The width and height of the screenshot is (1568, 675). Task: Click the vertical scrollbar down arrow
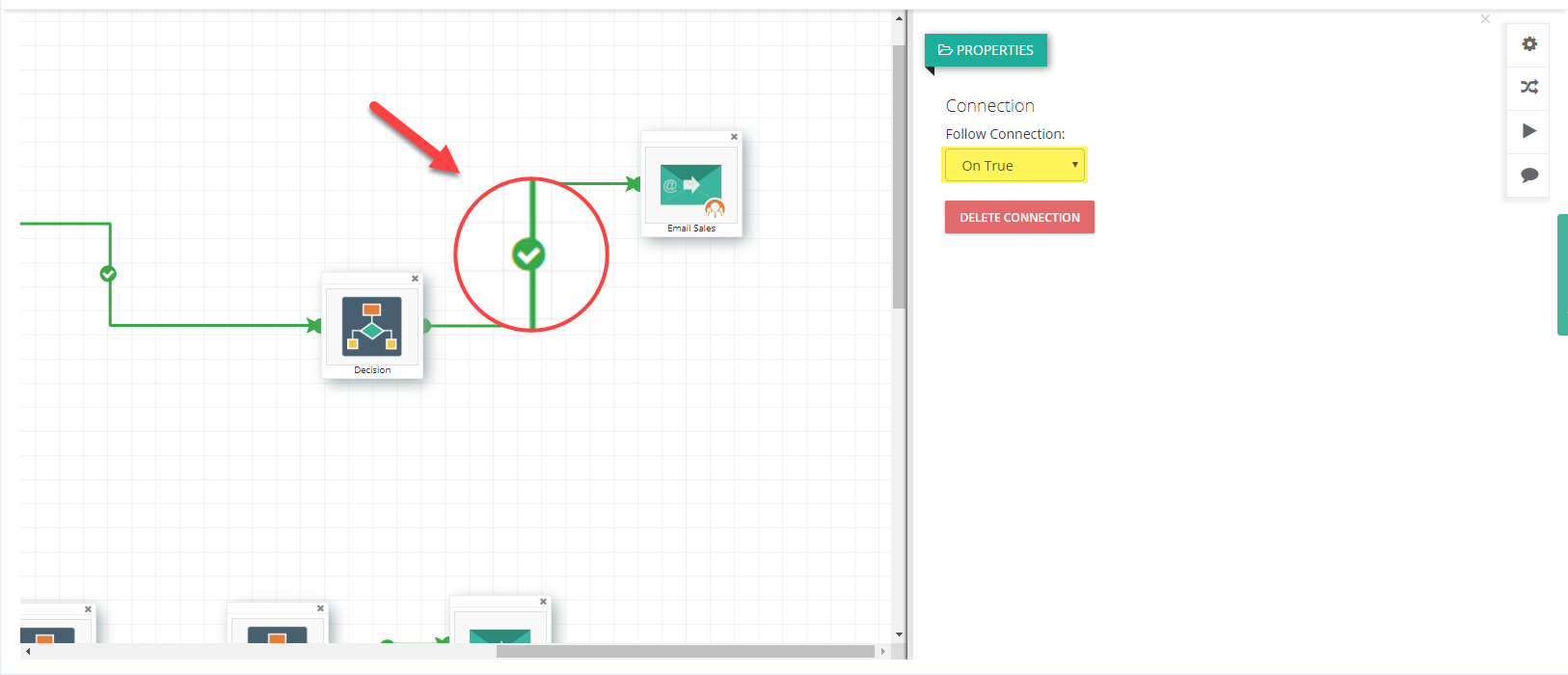pos(899,634)
